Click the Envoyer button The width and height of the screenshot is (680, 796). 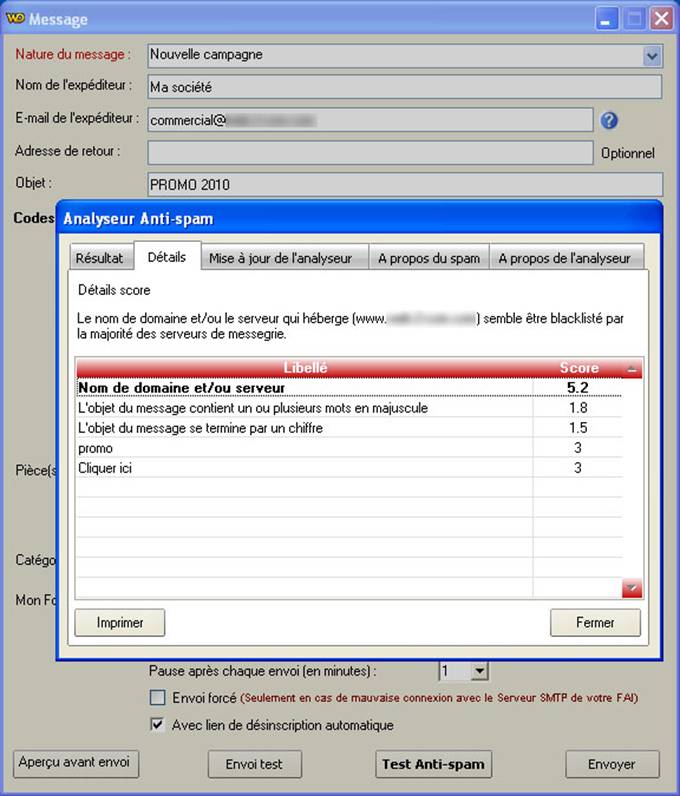click(612, 764)
